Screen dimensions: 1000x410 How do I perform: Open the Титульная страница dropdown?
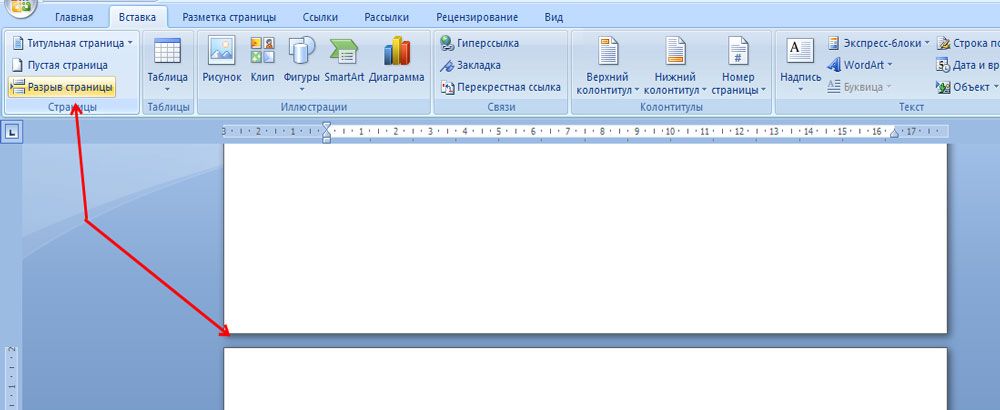(x=72, y=43)
